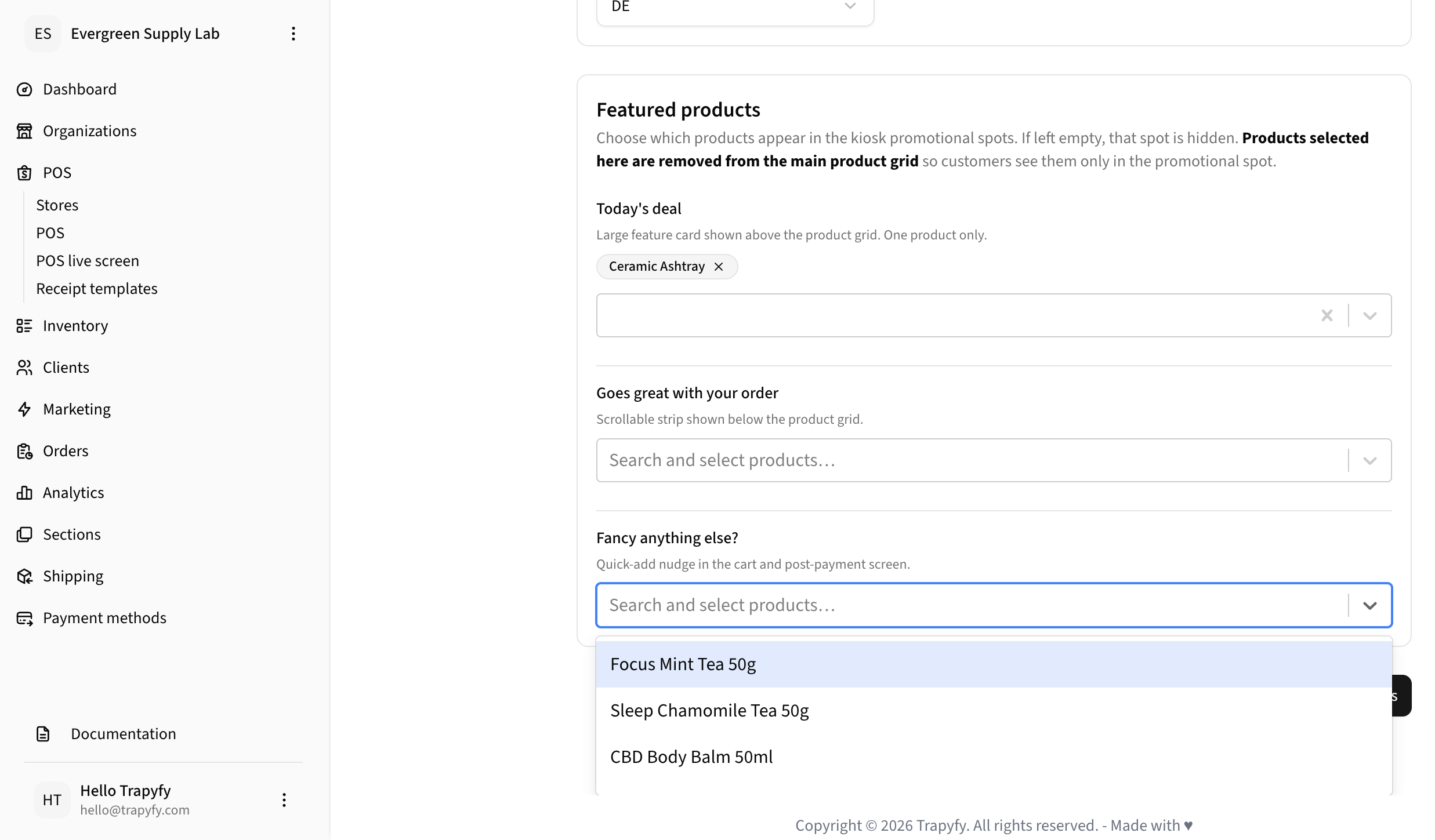This screenshot has width=1435, height=840.
Task: Click the POS shopping bag icon
Action: coord(24,173)
